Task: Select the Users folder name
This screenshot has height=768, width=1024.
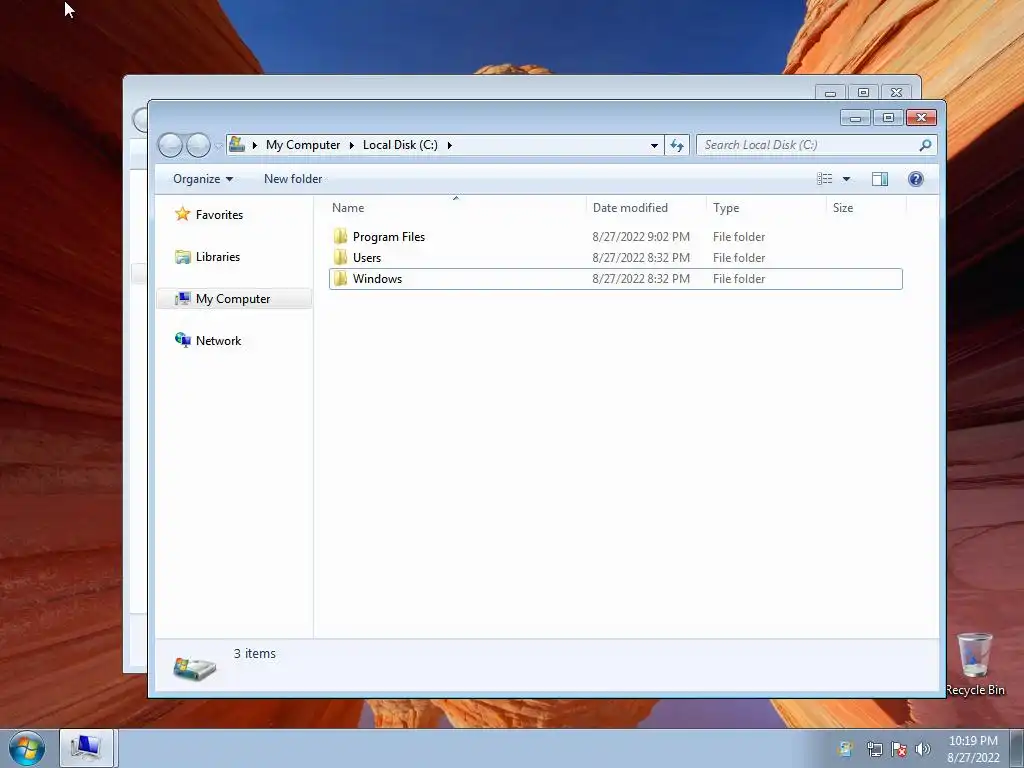Action: pos(366,257)
